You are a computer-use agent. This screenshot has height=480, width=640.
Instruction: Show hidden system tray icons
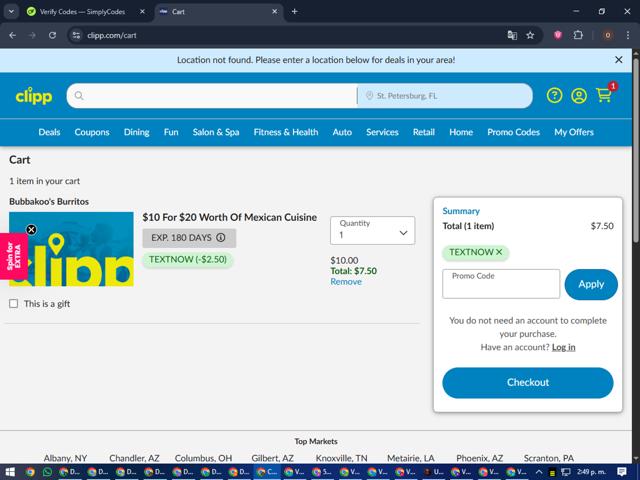539,472
